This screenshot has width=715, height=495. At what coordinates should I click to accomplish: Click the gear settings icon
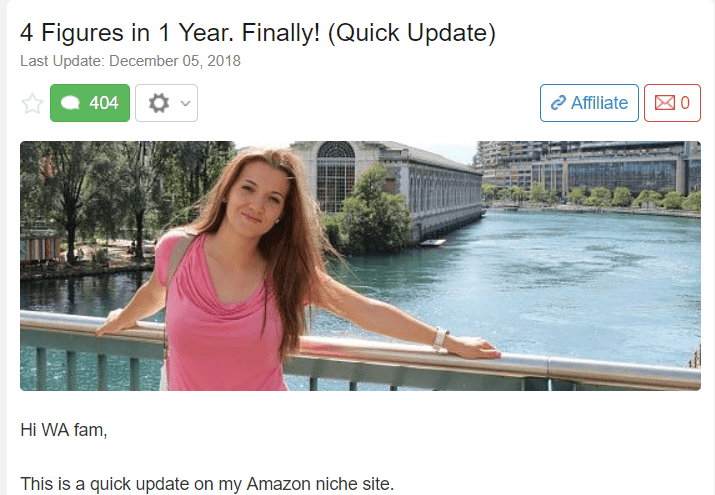[x=159, y=103]
